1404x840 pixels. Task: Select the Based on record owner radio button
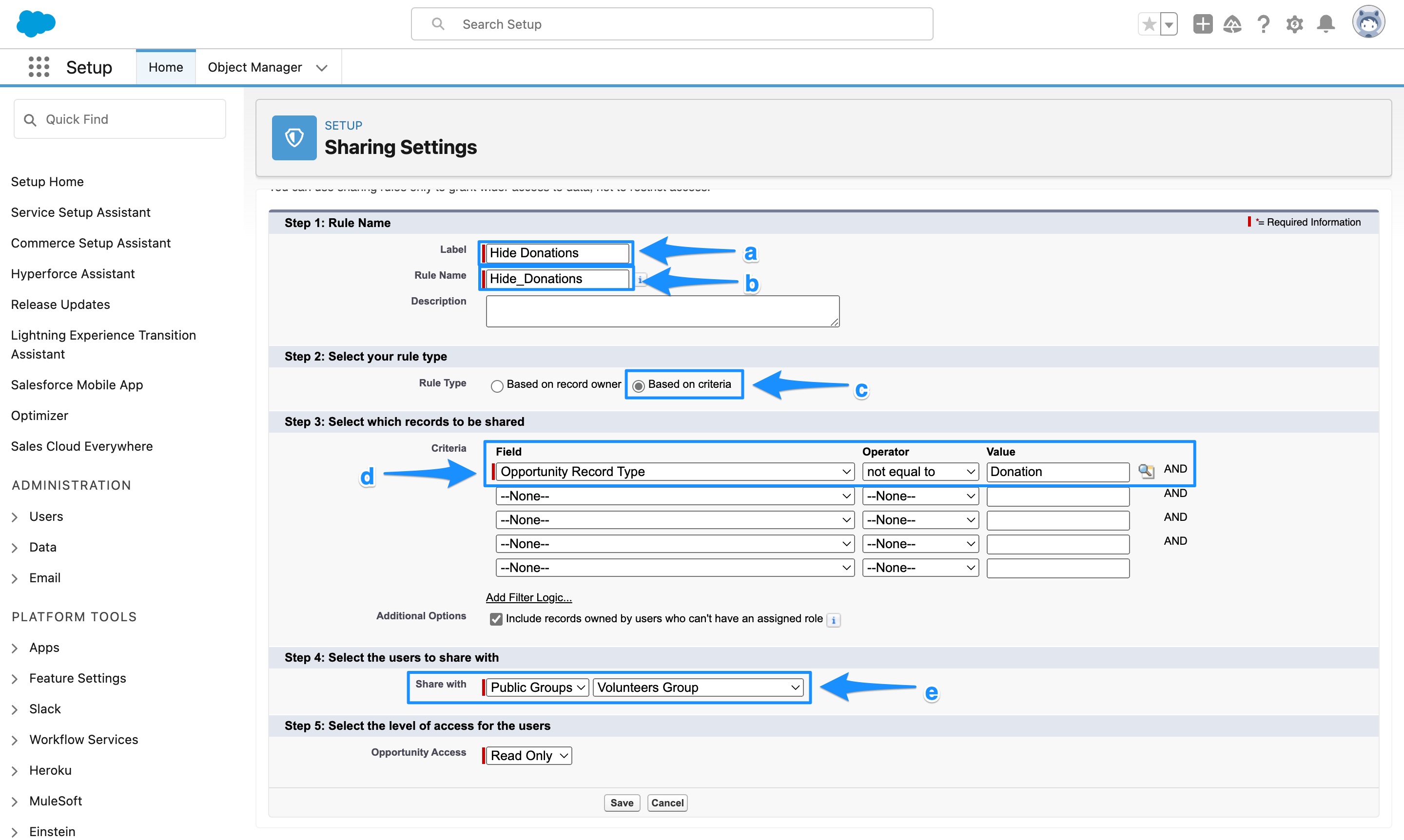(497, 385)
